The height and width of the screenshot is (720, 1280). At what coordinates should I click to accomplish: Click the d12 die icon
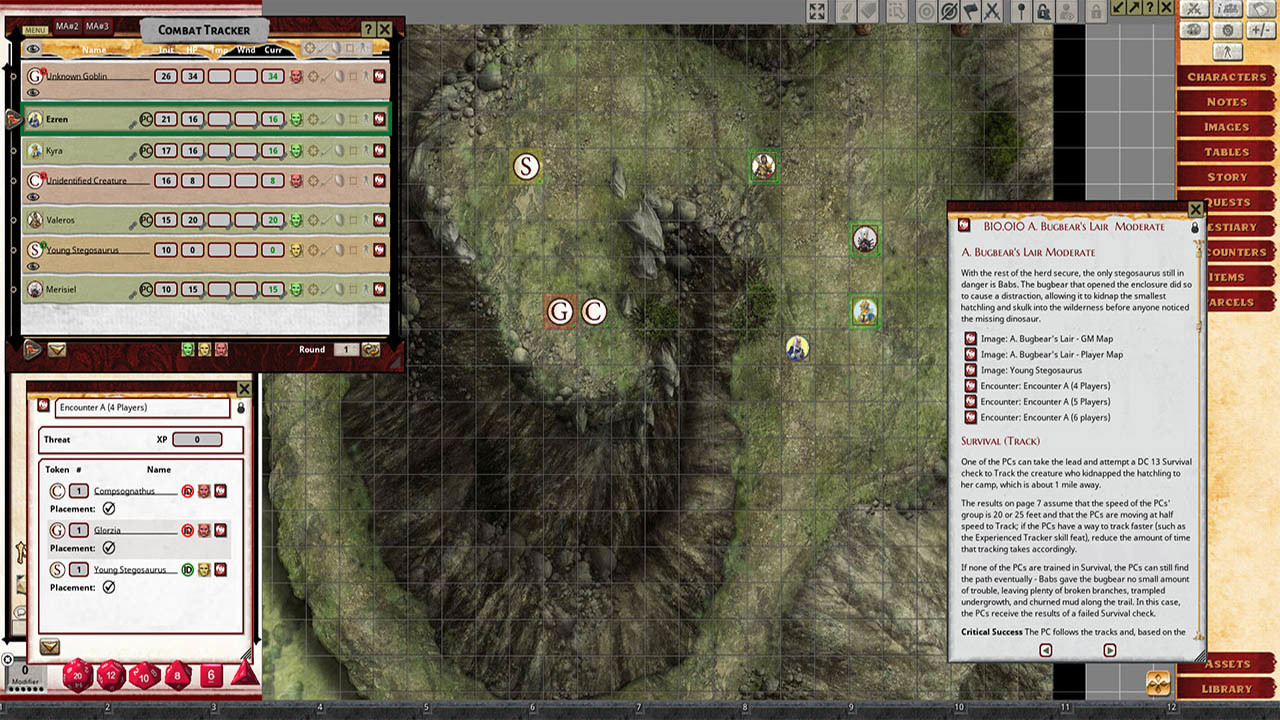tap(111, 675)
